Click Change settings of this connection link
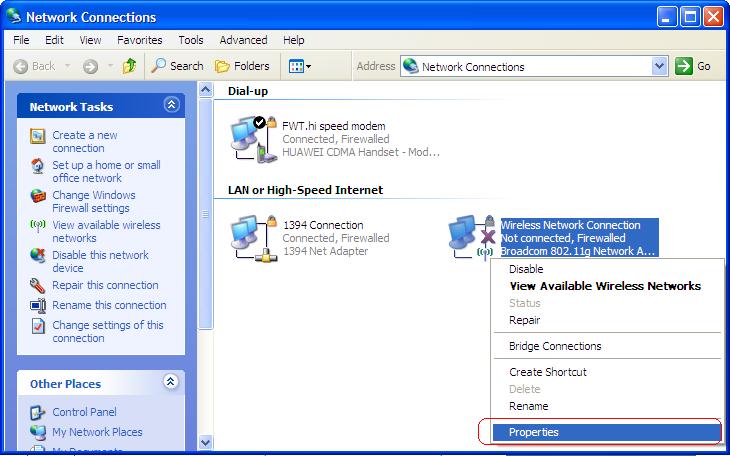 (x=108, y=331)
